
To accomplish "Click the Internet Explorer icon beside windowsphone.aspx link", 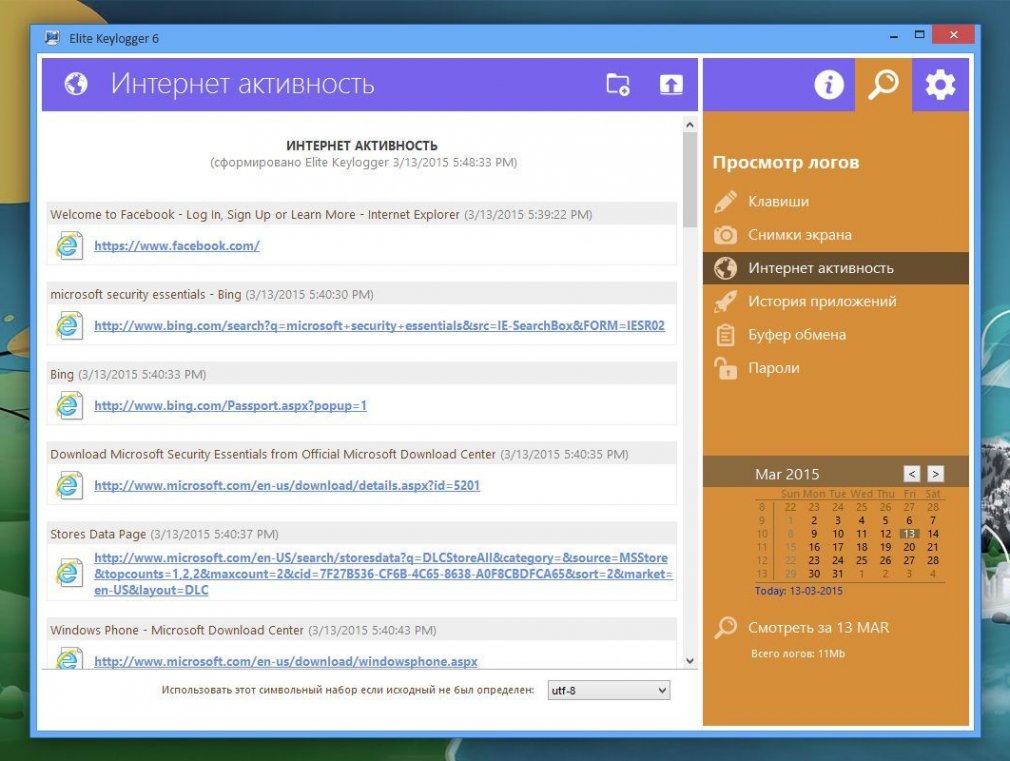I will click(x=69, y=659).
